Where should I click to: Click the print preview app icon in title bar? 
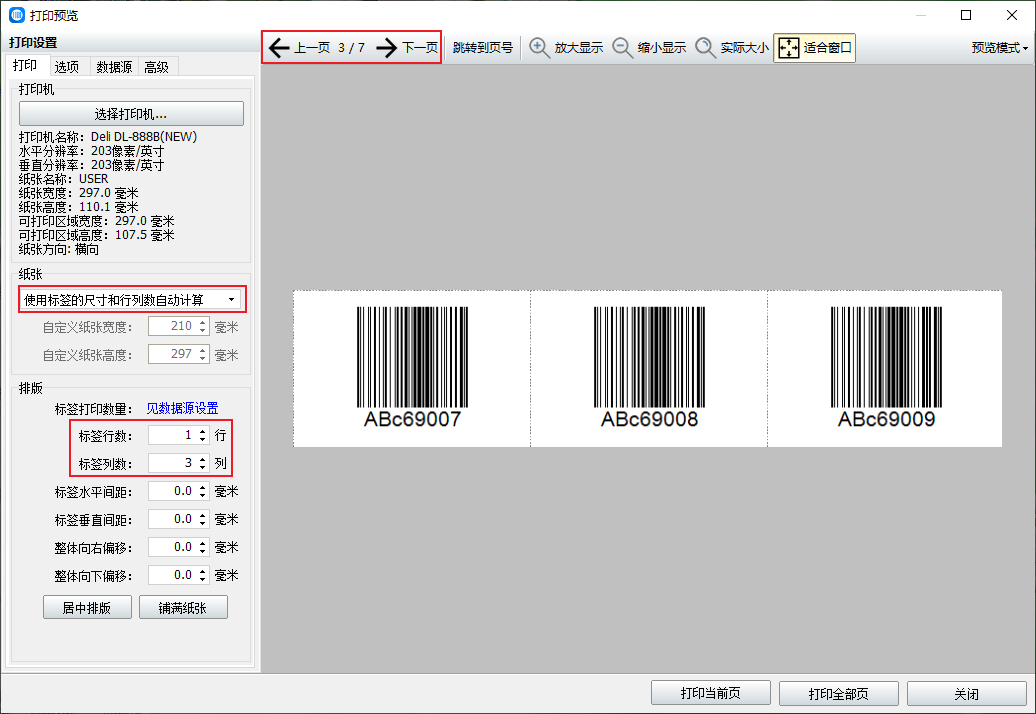(x=17, y=15)
